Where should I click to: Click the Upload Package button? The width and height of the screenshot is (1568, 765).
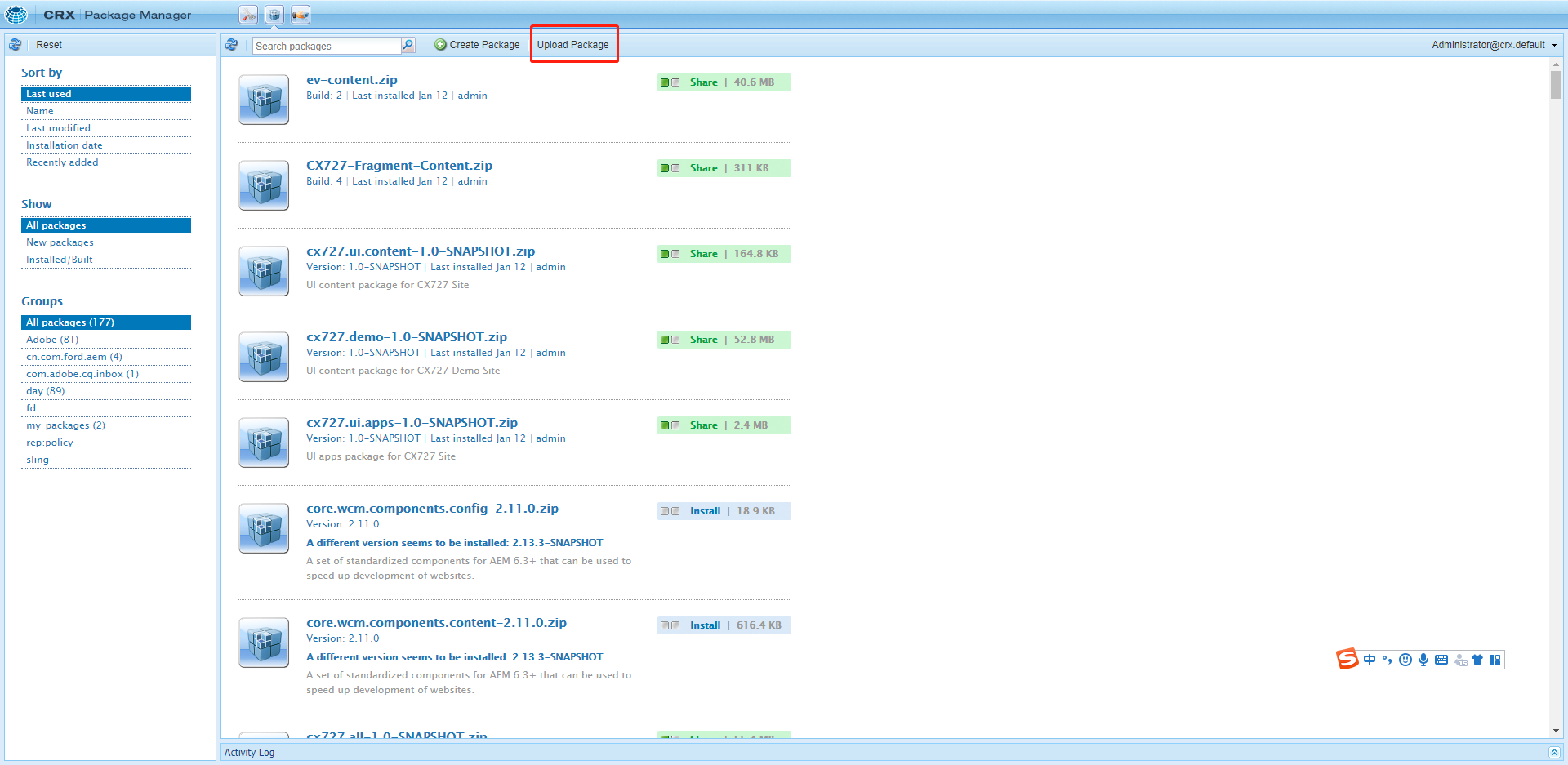coord(573,45)
